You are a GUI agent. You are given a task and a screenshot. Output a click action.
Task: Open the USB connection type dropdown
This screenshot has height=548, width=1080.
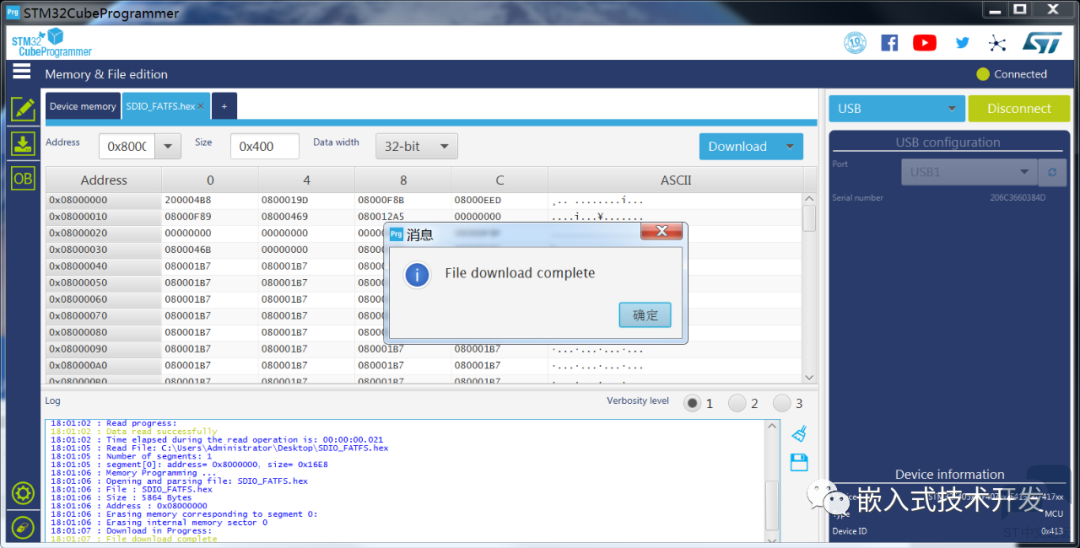[896, 109]
